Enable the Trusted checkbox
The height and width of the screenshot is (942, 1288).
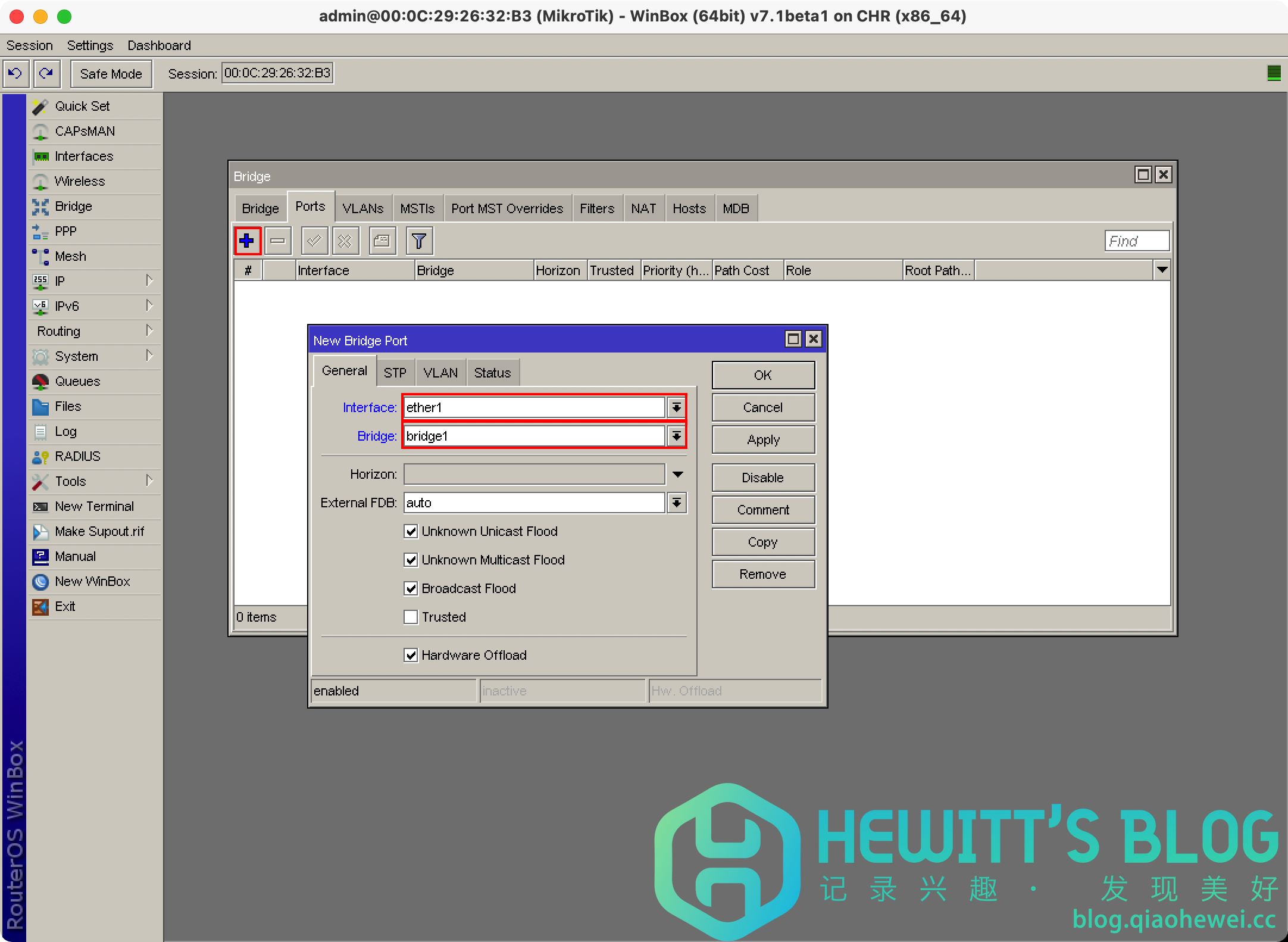[411, 617]
